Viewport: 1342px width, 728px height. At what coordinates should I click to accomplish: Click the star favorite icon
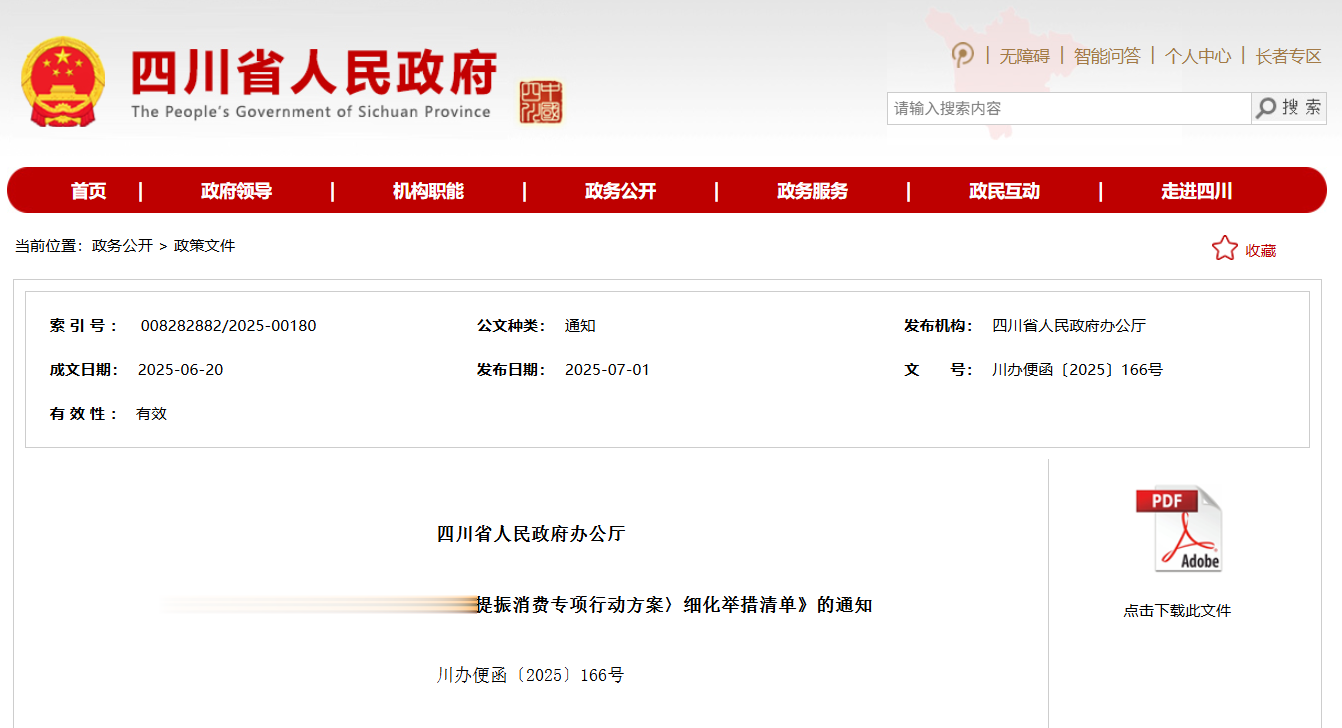click(x=1225, y=249)
